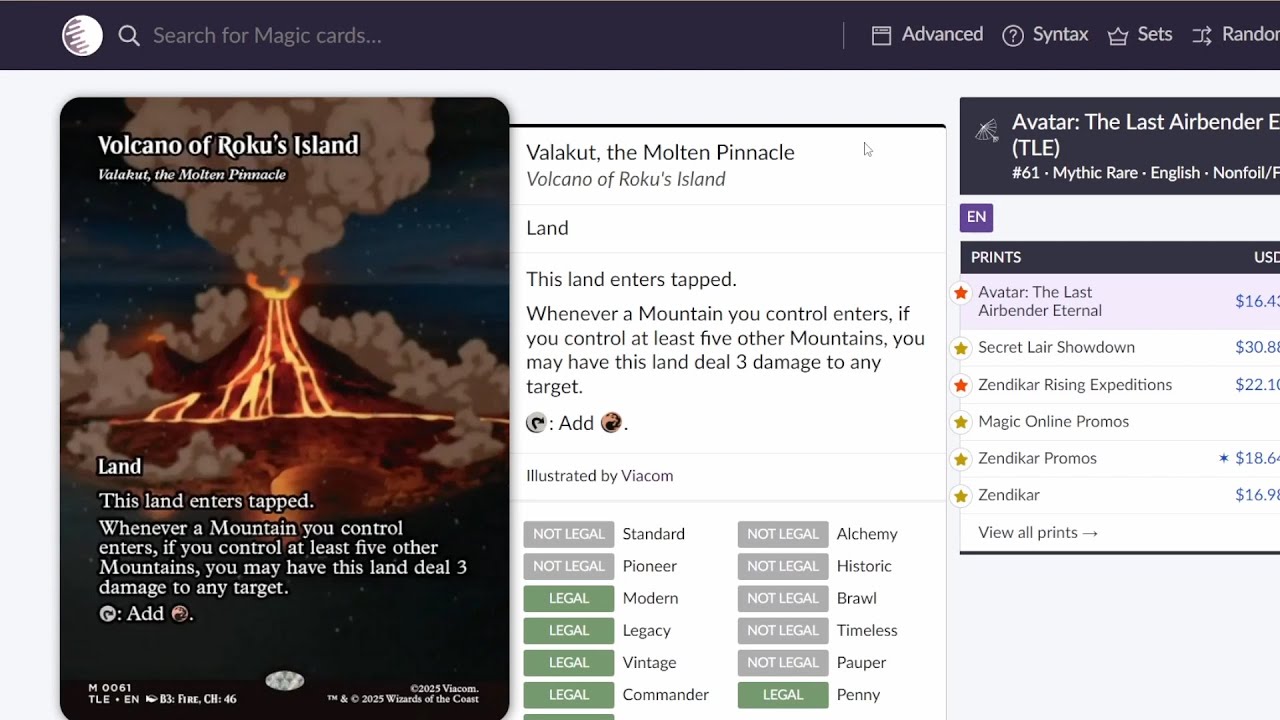Screen dimensions: 1280x720
Task: Click the "This land enters tapped." oracle text
Action: point(631,279)
